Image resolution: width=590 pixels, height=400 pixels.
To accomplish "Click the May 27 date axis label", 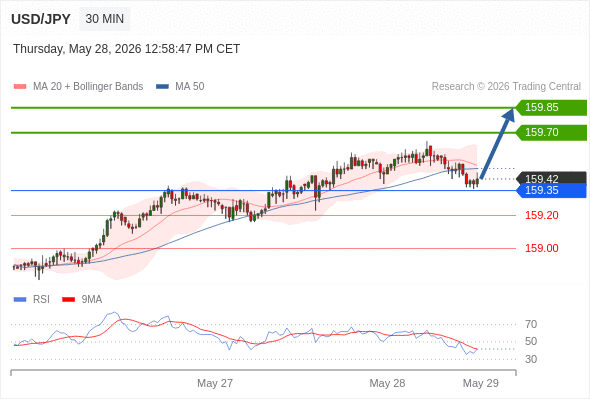I will (215, 383).
